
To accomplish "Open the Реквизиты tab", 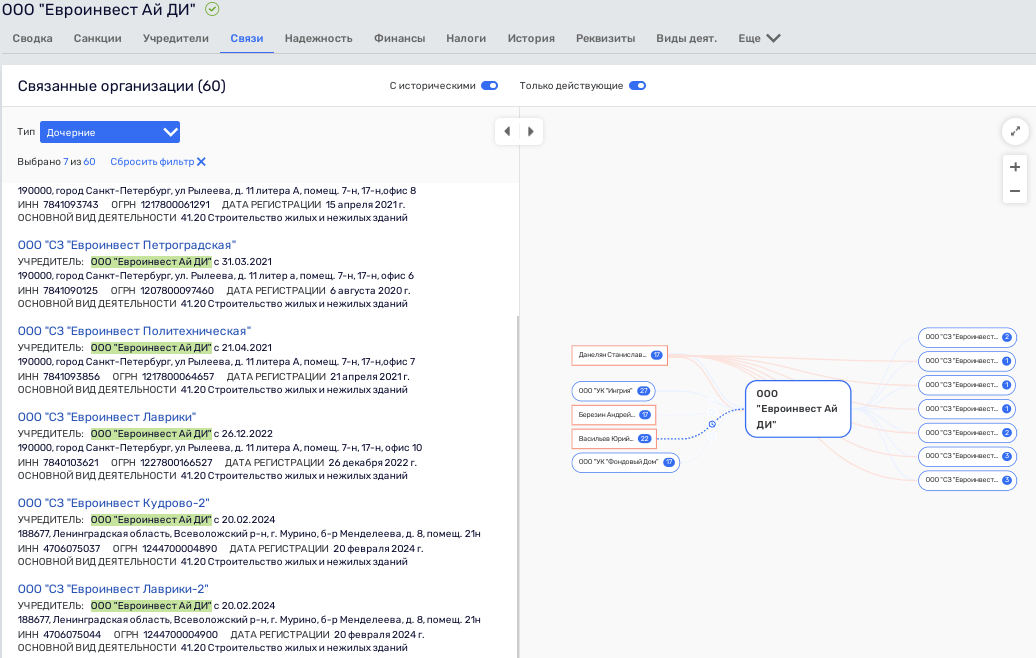I will 605,38.
